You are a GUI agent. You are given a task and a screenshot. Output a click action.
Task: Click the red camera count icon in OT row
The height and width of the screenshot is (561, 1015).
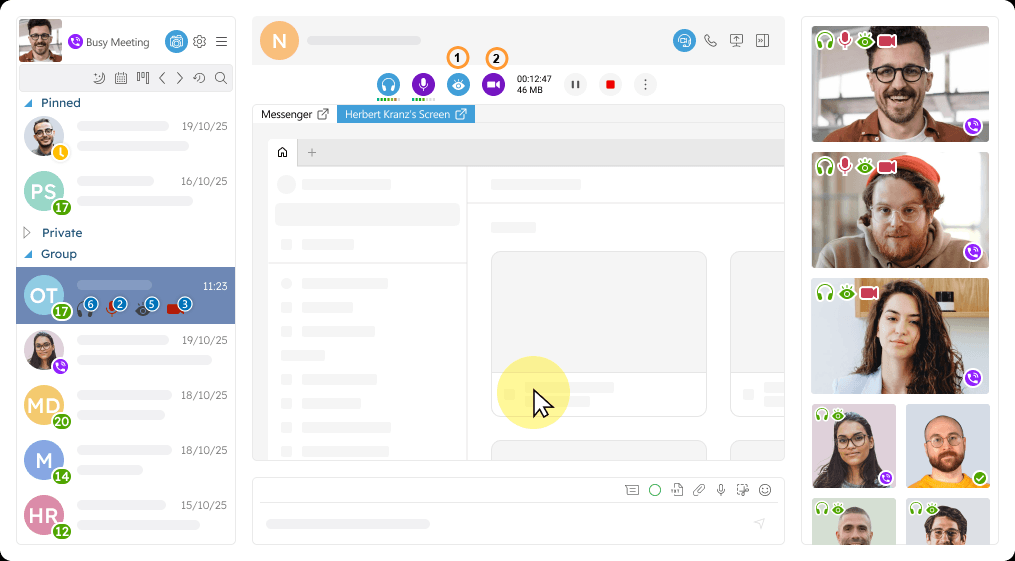coord(179,308)
